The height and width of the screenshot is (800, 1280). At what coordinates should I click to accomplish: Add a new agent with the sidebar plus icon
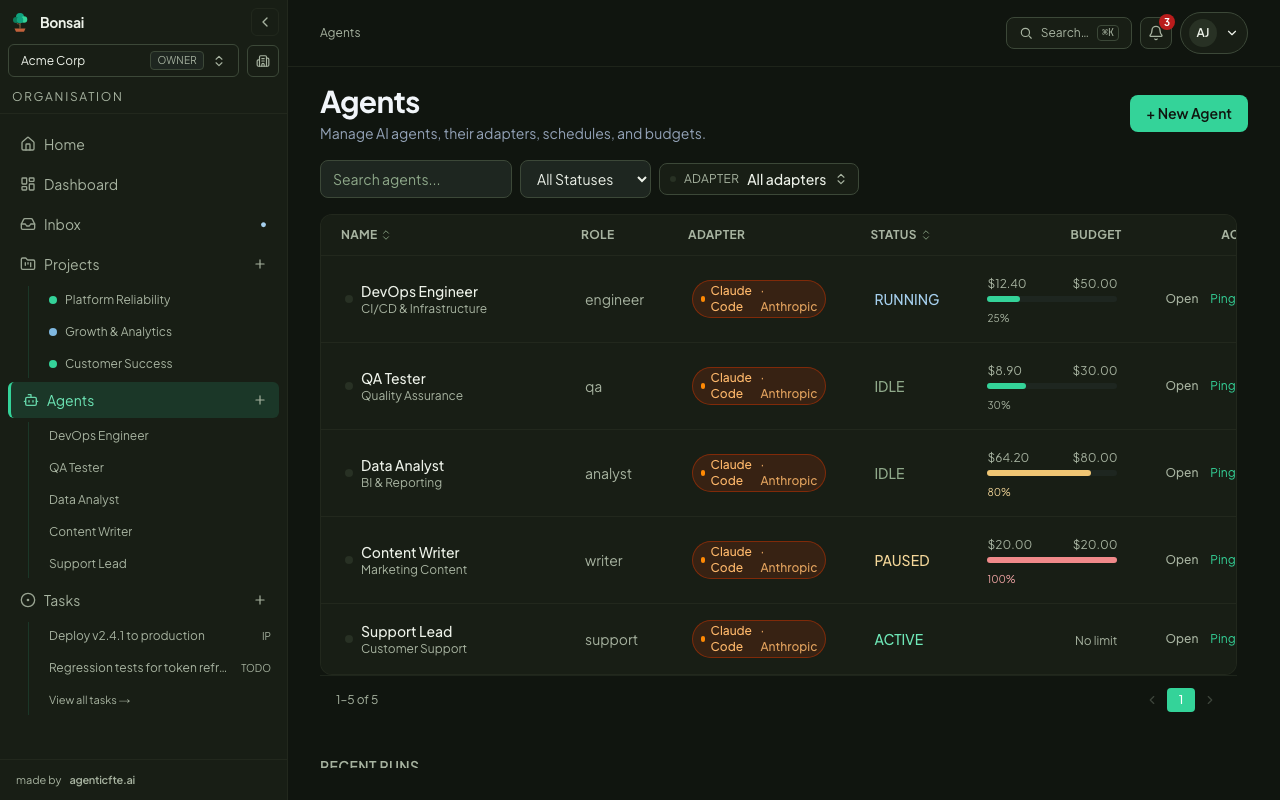pyautogui.click(x=260, y=400)
